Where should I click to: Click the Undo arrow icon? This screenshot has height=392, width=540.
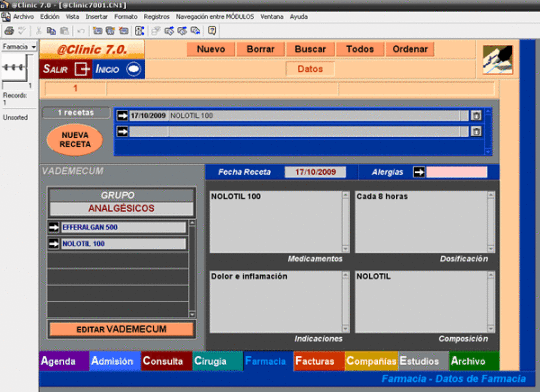[x=81, y=31]
